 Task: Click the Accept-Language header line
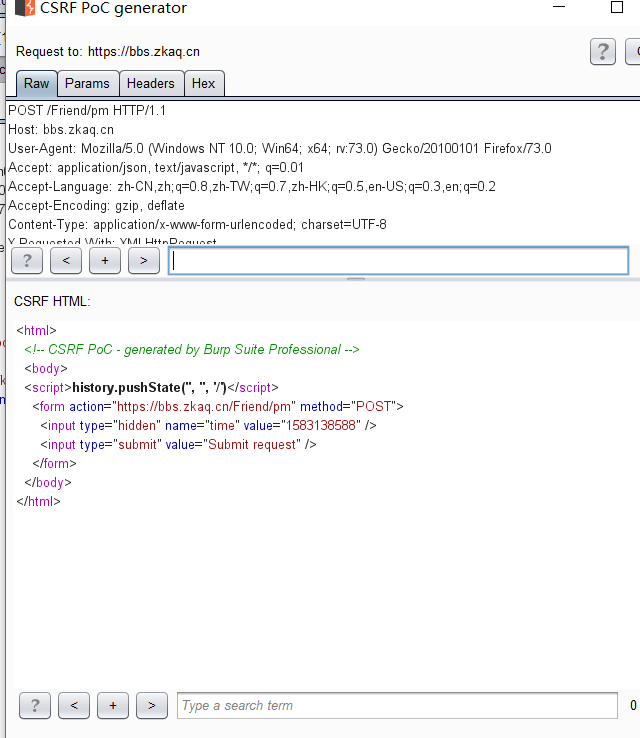[252, 186]
